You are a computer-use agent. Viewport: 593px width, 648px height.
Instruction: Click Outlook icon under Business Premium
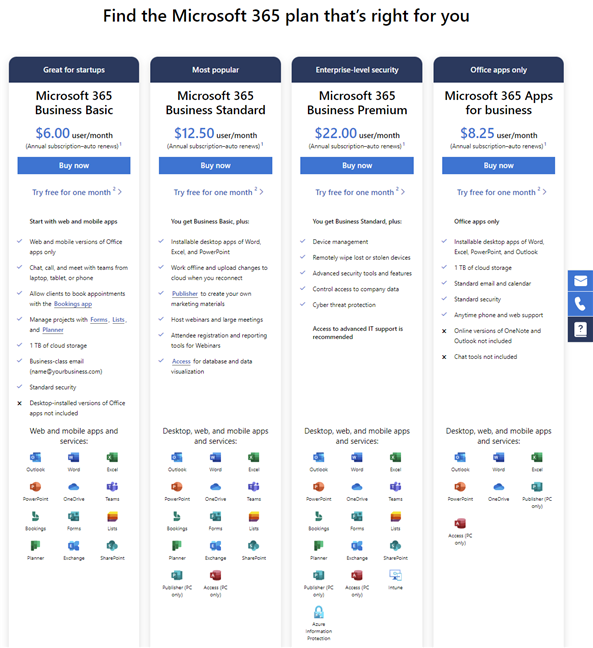pyautogui.click(x=319, y=457)
